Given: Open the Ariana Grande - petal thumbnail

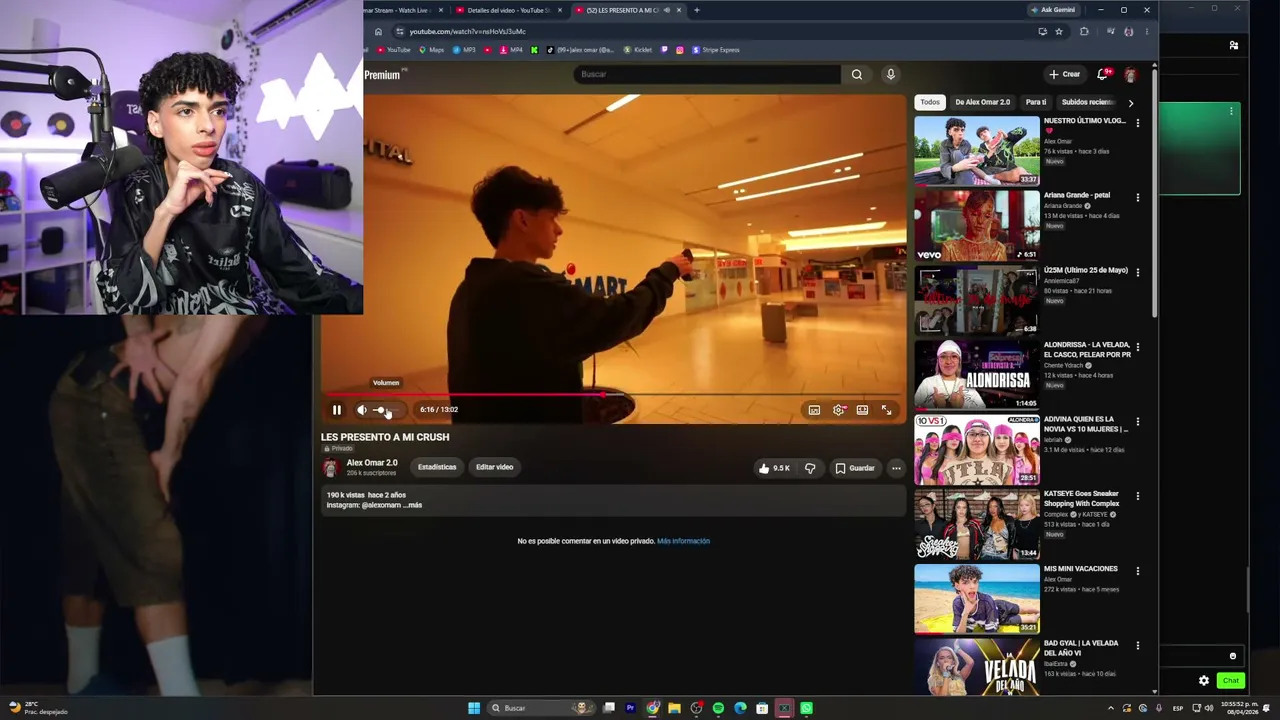Looking at the screenshot, I should (x=977, y=226).
